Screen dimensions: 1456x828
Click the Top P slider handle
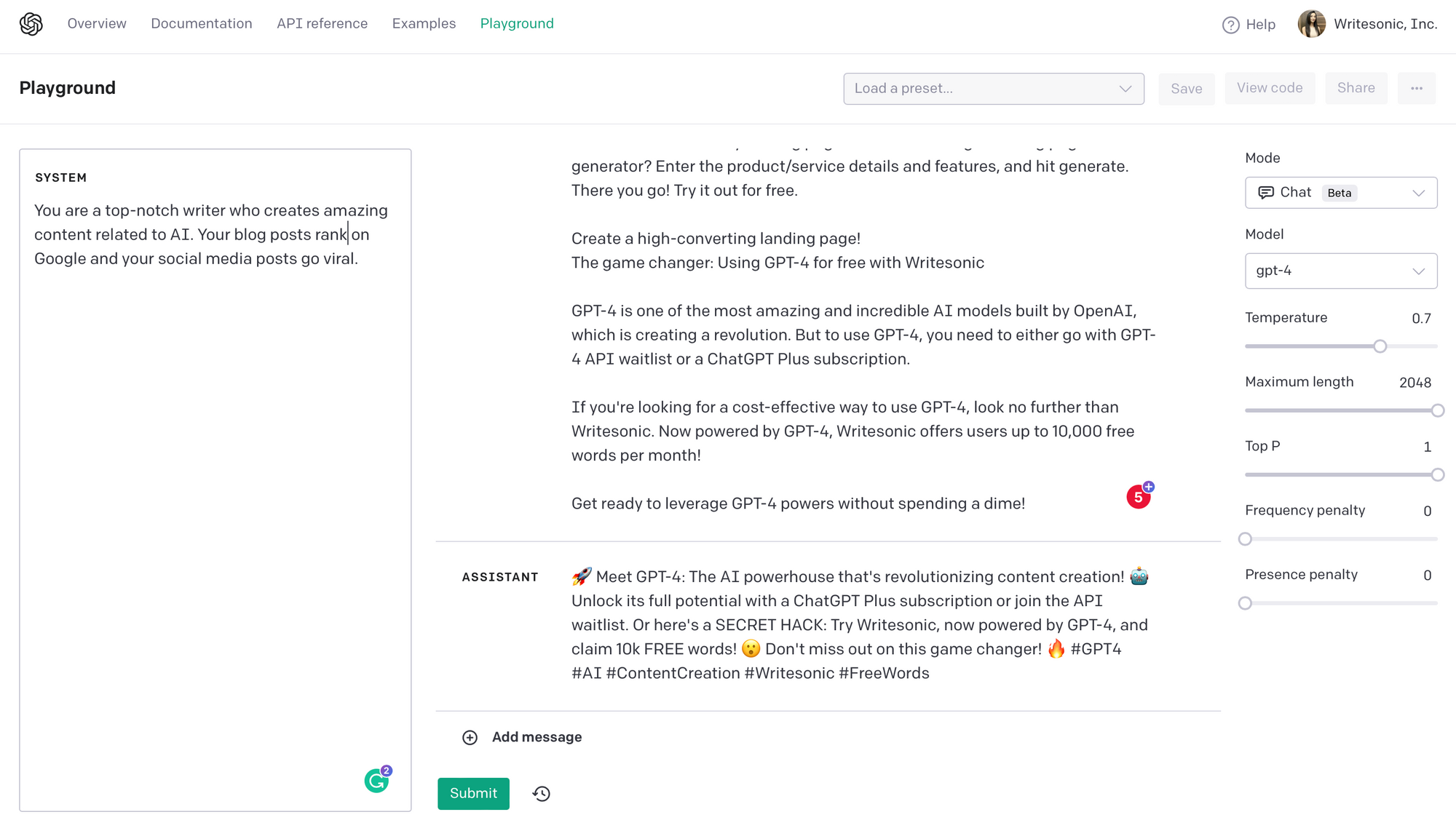[x=1437, y=475]
